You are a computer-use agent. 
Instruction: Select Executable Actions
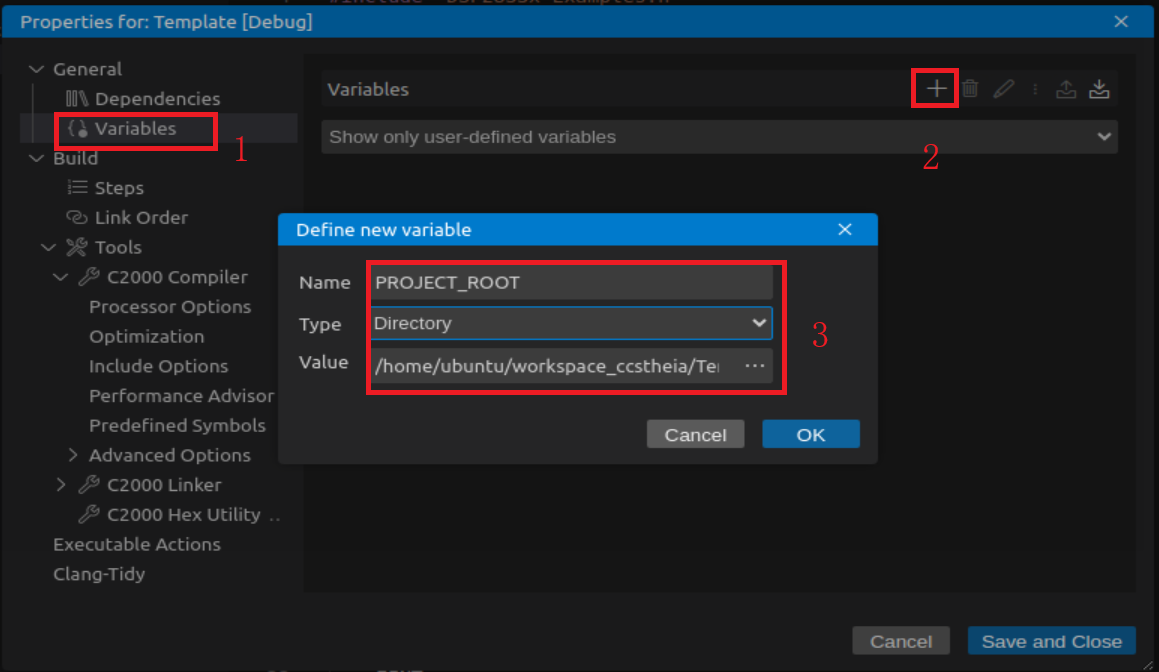click(x=137, y=544)
